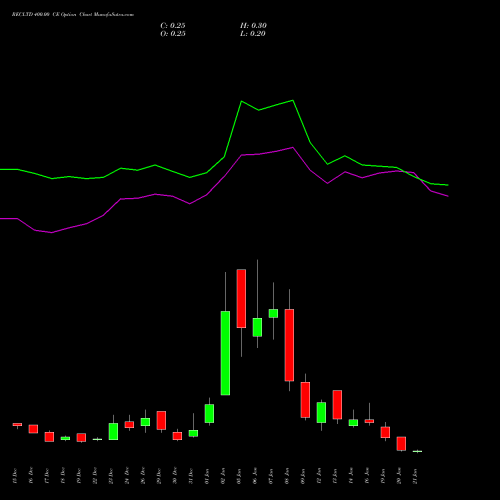Click the "31 Dec" date axis label
This screenshot has width=500, height=500.
point(191,476)
